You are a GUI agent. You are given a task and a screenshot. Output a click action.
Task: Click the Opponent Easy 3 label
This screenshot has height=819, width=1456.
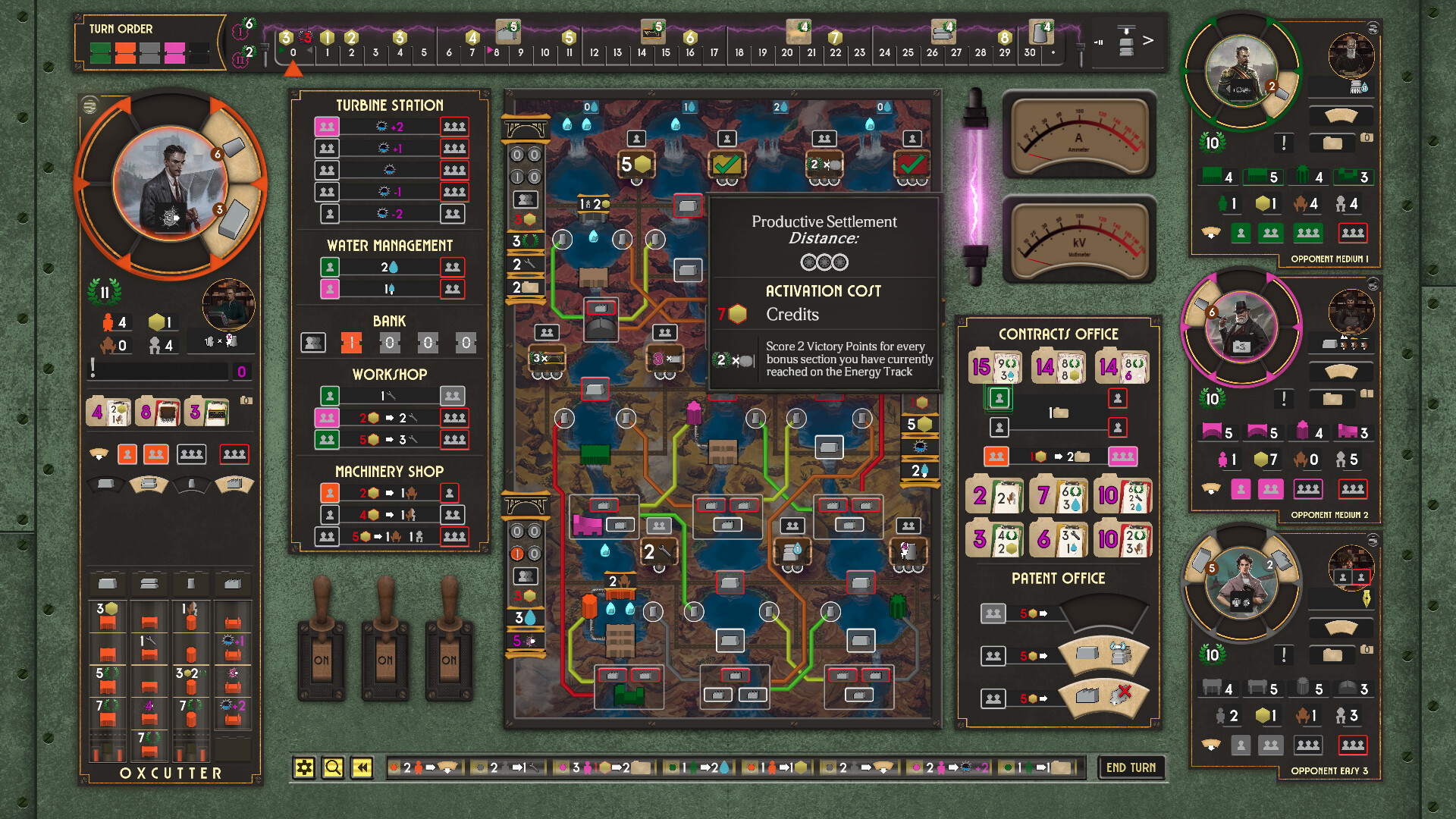(1329, 771)
